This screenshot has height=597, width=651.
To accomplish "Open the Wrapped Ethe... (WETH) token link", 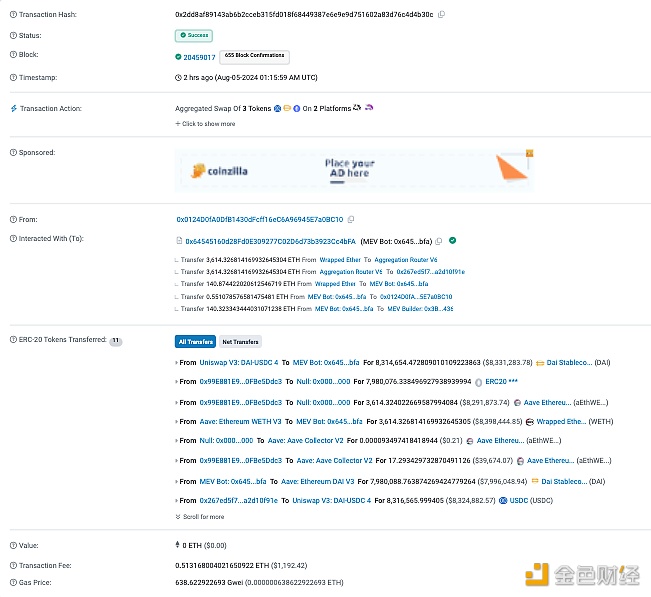I will pyautogui.click(x=561, y=422).
